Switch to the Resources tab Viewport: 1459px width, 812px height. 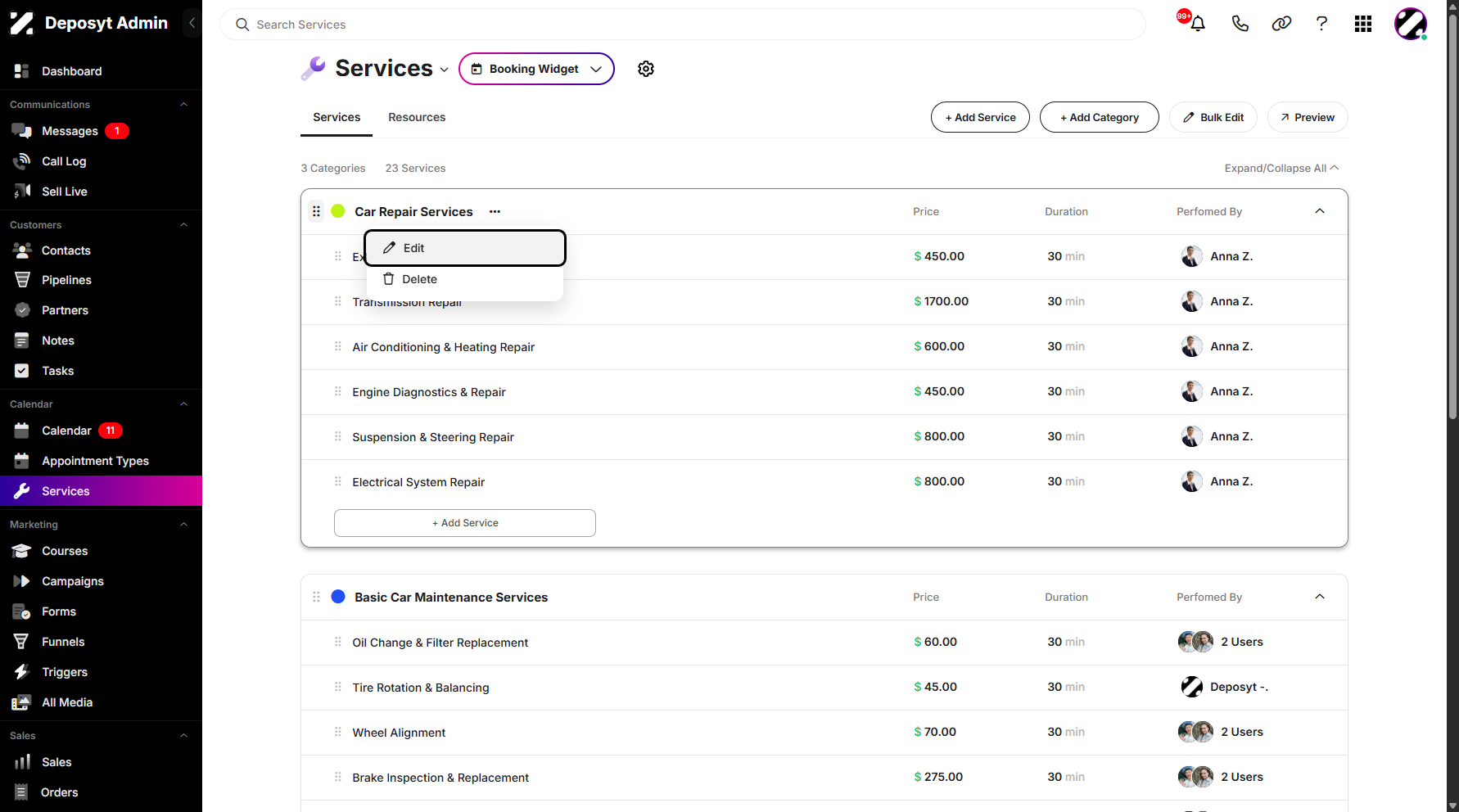pos(417,117)
